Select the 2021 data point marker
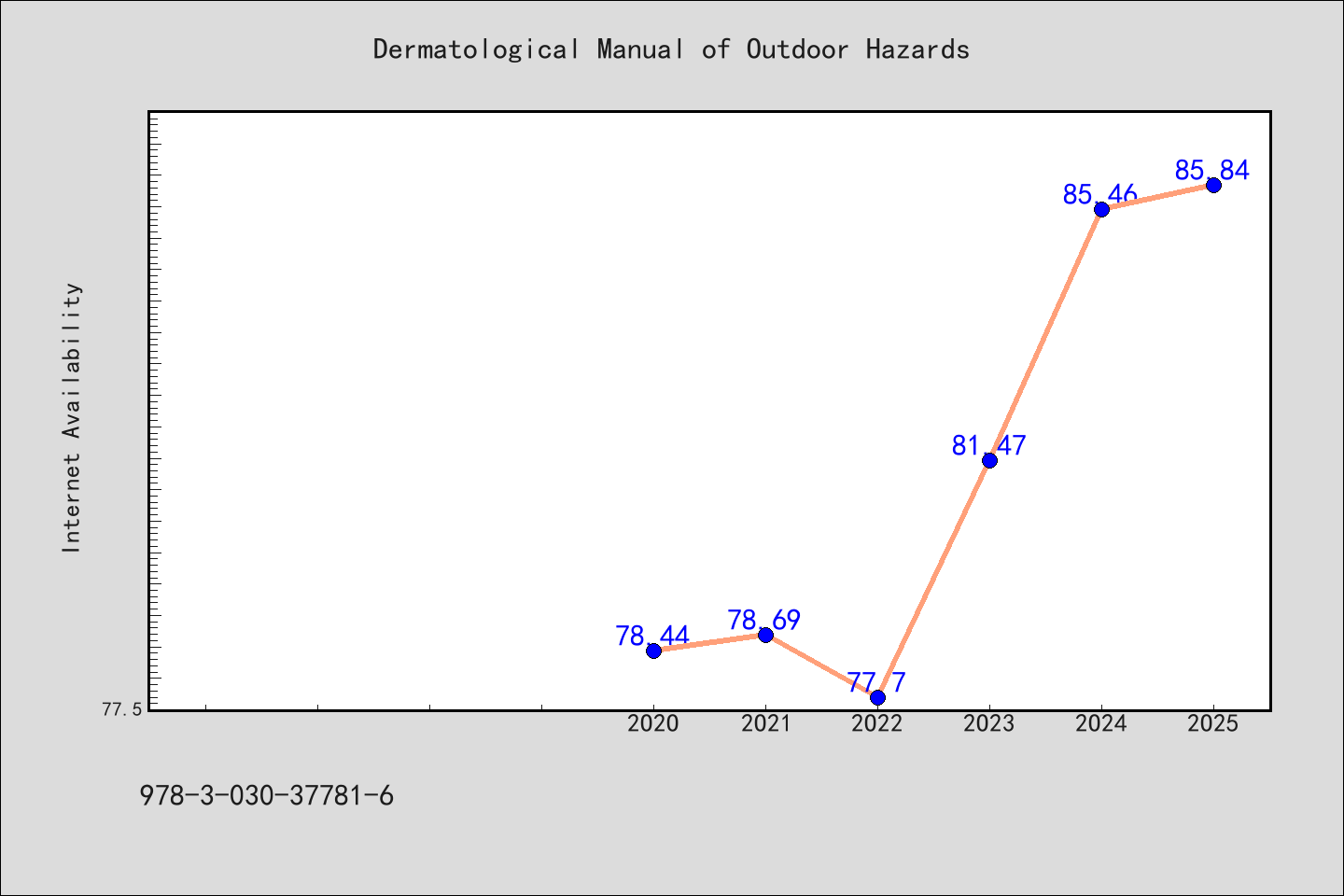The height and width of the screenshot is (896, 1344). pos(765,635)
